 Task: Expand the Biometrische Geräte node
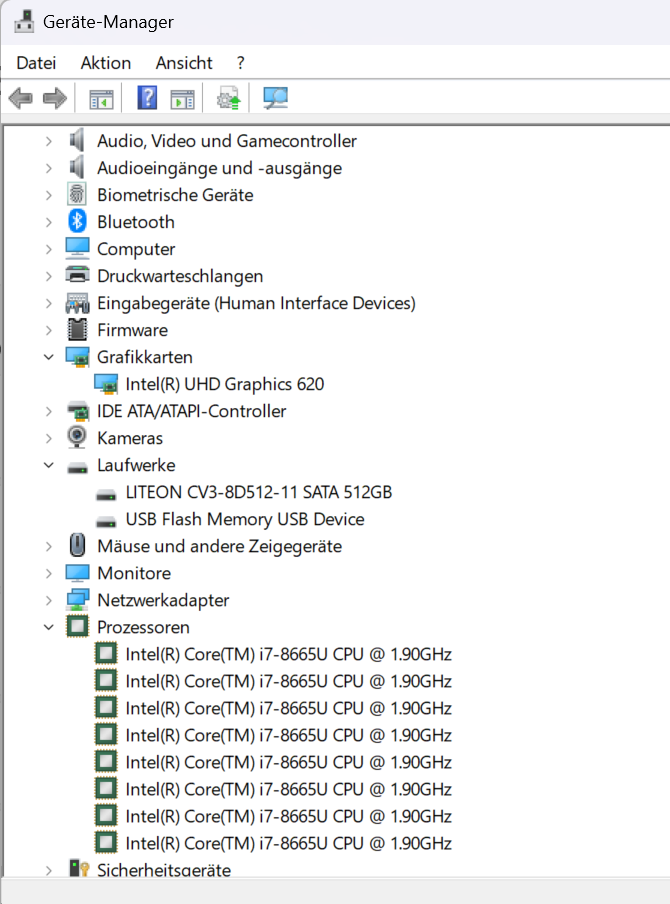point(49,195)
